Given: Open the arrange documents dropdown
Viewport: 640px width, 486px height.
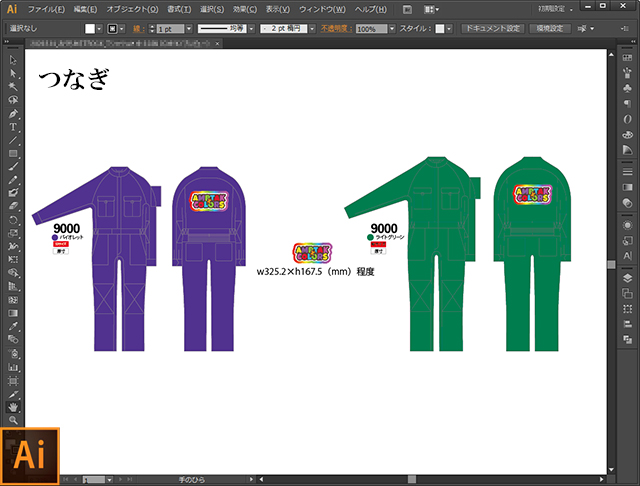Looking at the screenshot, I should click(431, 9).
